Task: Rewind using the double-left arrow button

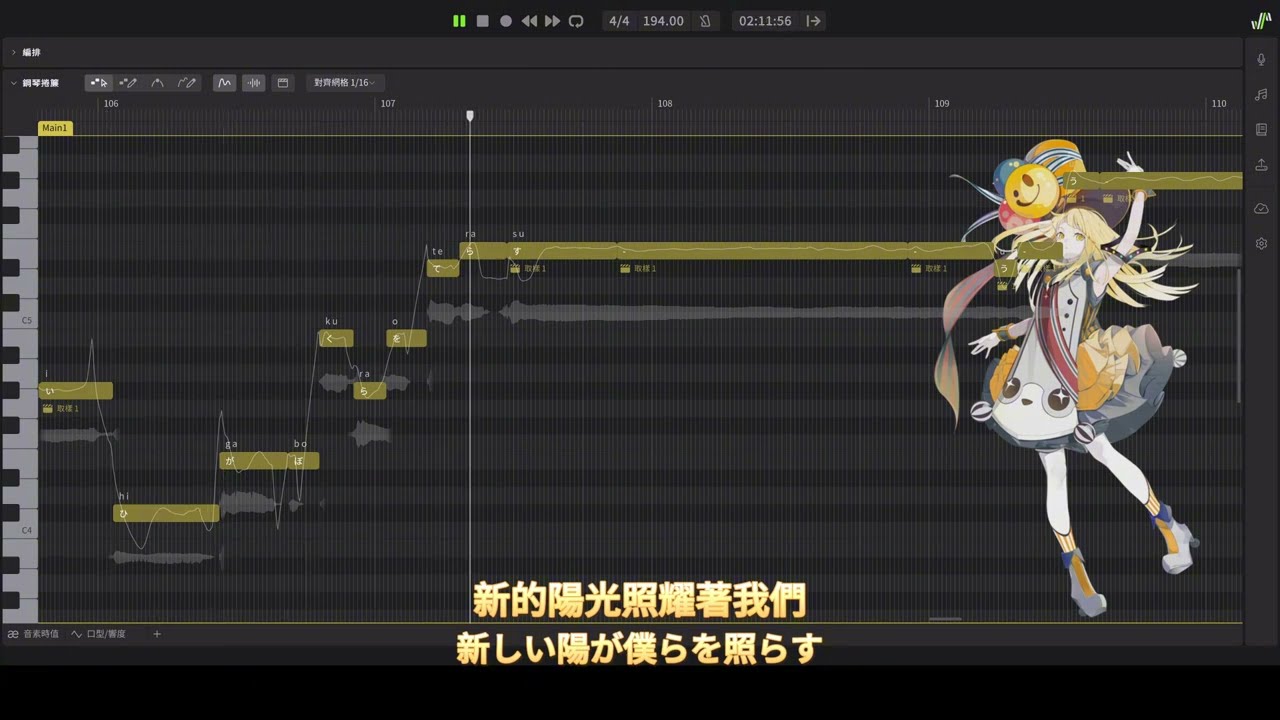Action: coord(529,21)
